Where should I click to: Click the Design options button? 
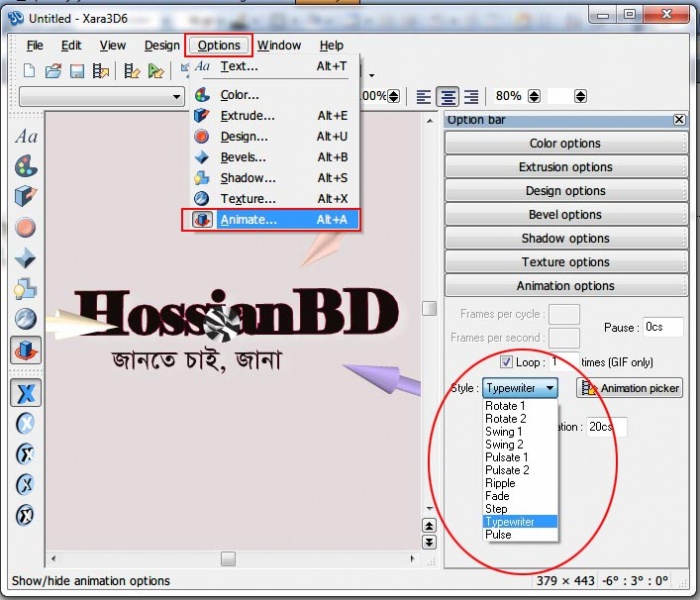pos(566,191)
